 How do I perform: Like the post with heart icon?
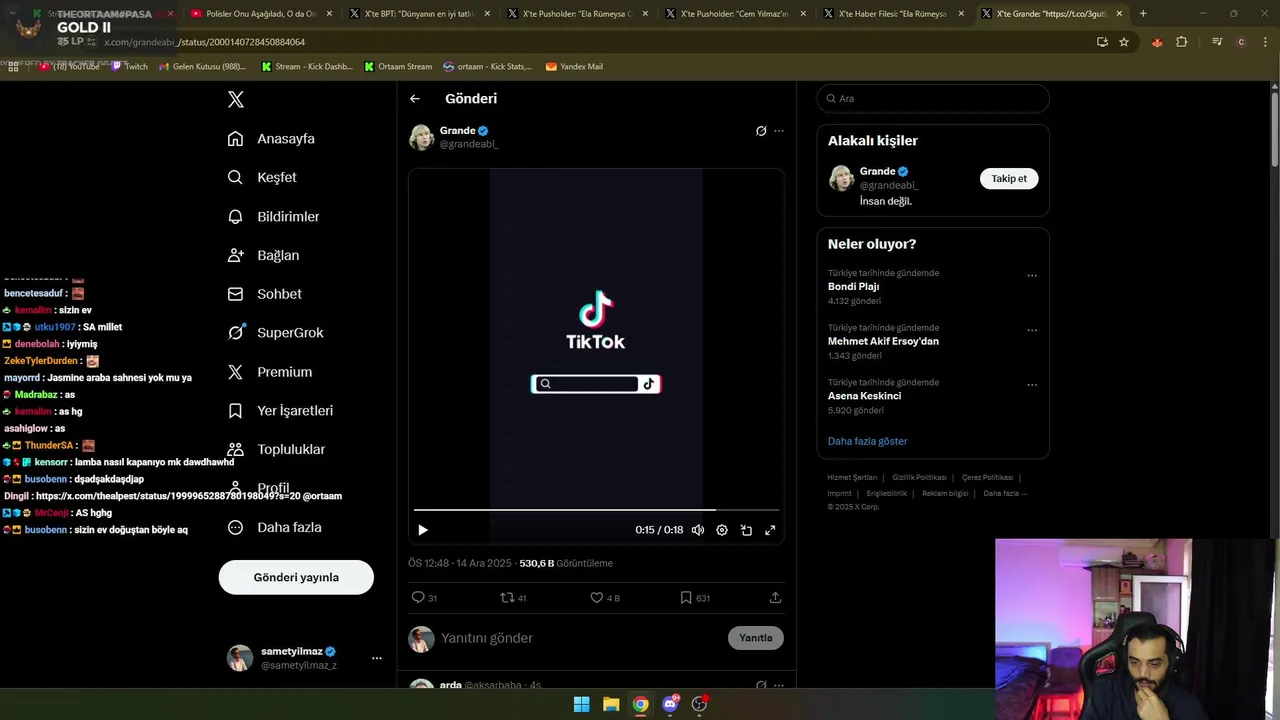coord(597,597)
